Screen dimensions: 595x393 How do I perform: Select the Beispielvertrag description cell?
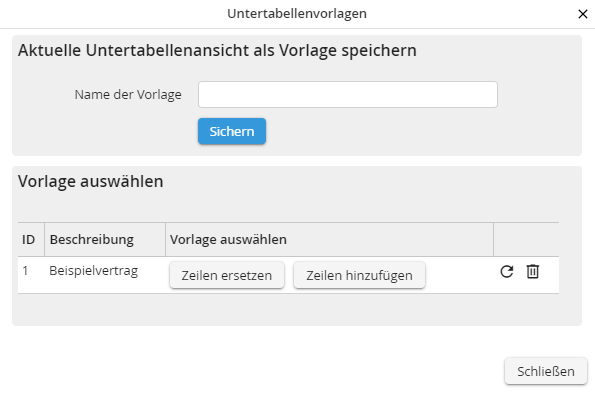click(93, 271)
